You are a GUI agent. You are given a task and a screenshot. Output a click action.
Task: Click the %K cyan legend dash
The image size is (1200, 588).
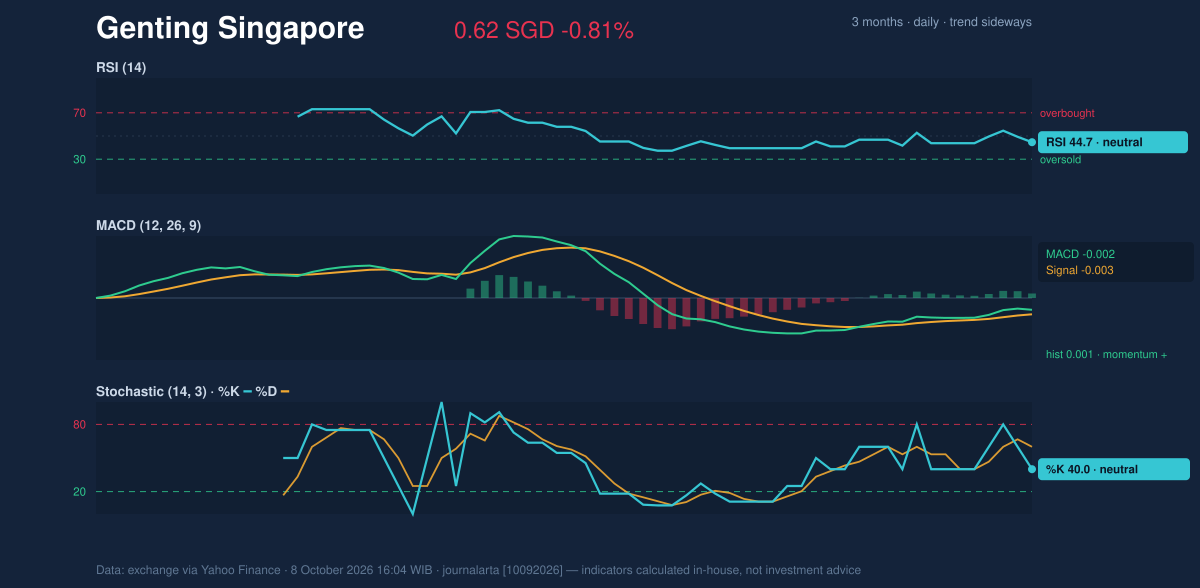coord(247,391)
